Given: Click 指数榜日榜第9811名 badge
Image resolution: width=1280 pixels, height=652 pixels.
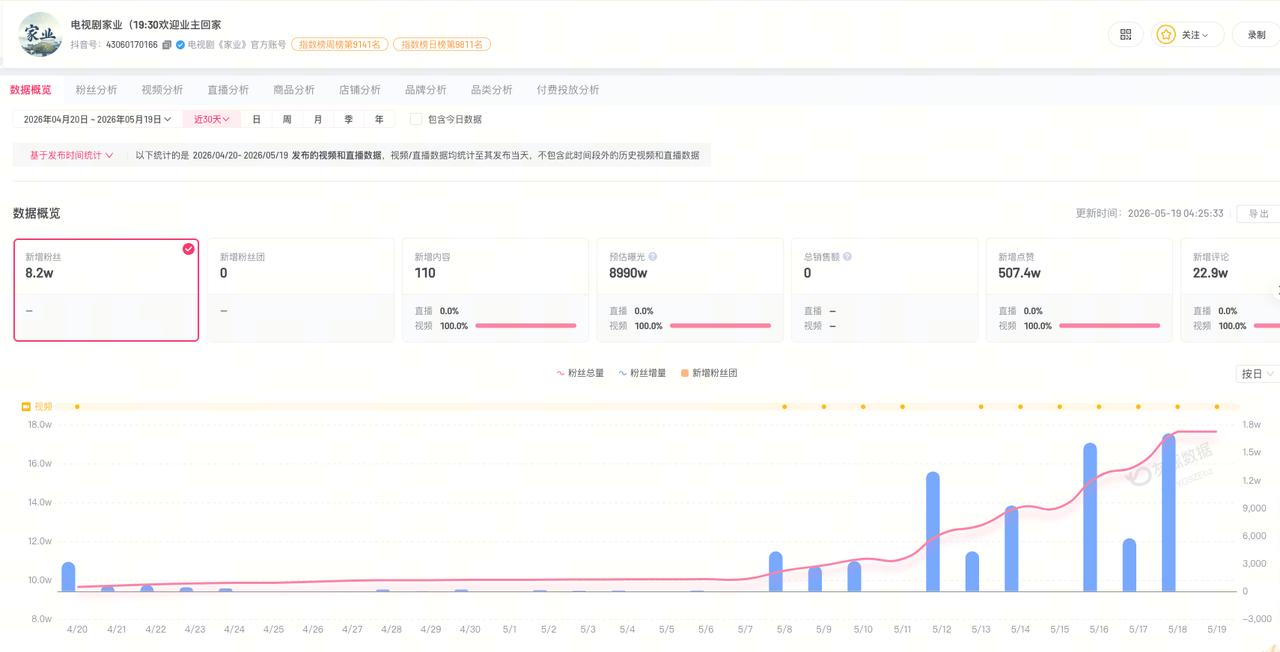Looking at the screenshot, I should (x=441, y=45).
